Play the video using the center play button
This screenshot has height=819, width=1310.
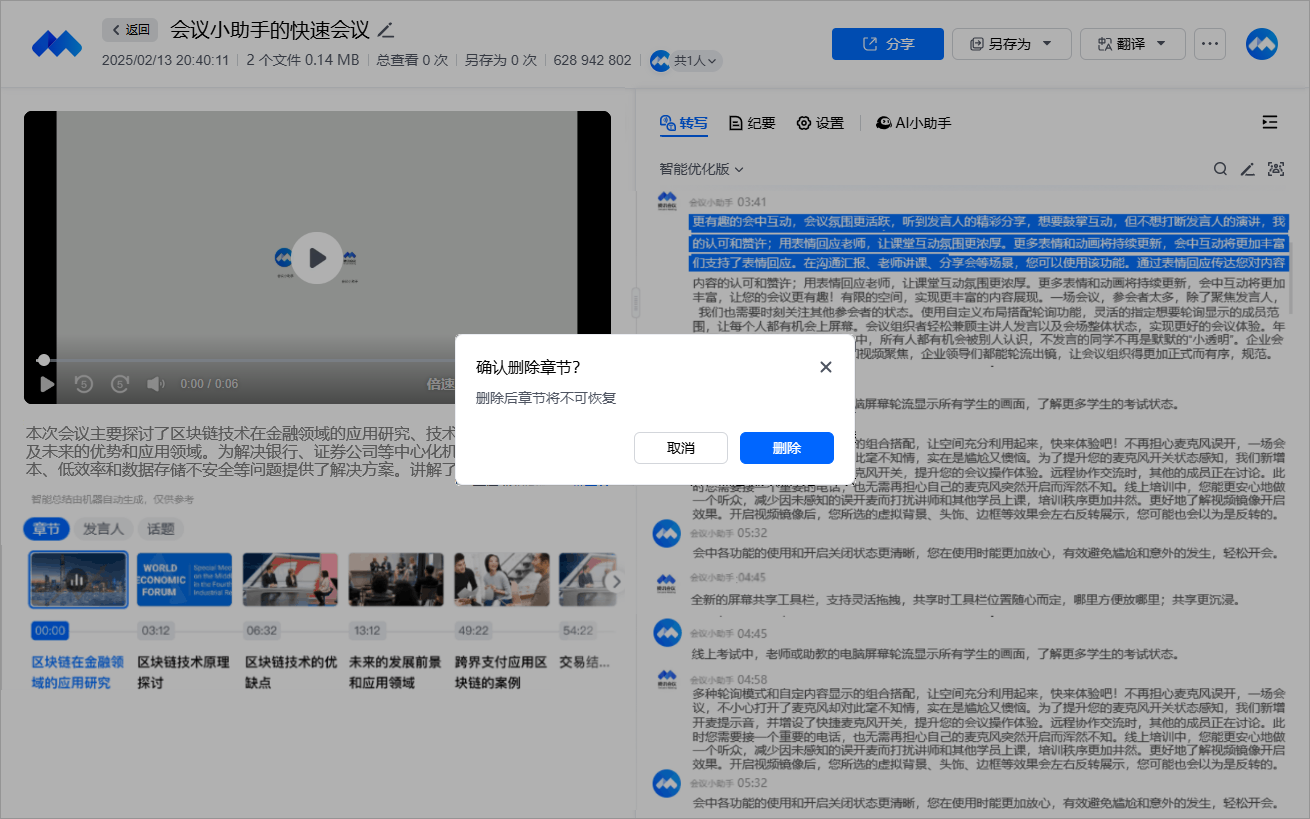pyautogui.click(x=317, y=258)
